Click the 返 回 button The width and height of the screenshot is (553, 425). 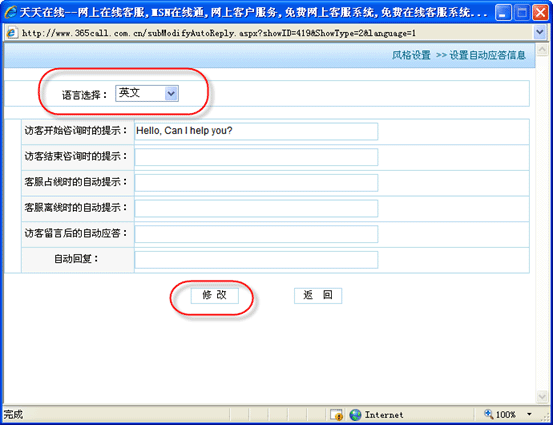point(318,295)
